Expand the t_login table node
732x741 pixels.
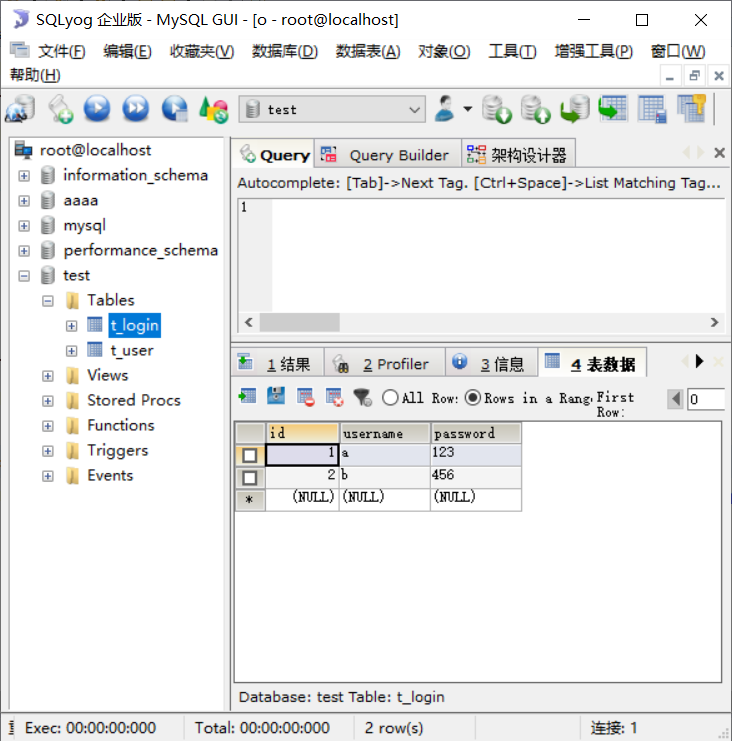tap(71, 326)
